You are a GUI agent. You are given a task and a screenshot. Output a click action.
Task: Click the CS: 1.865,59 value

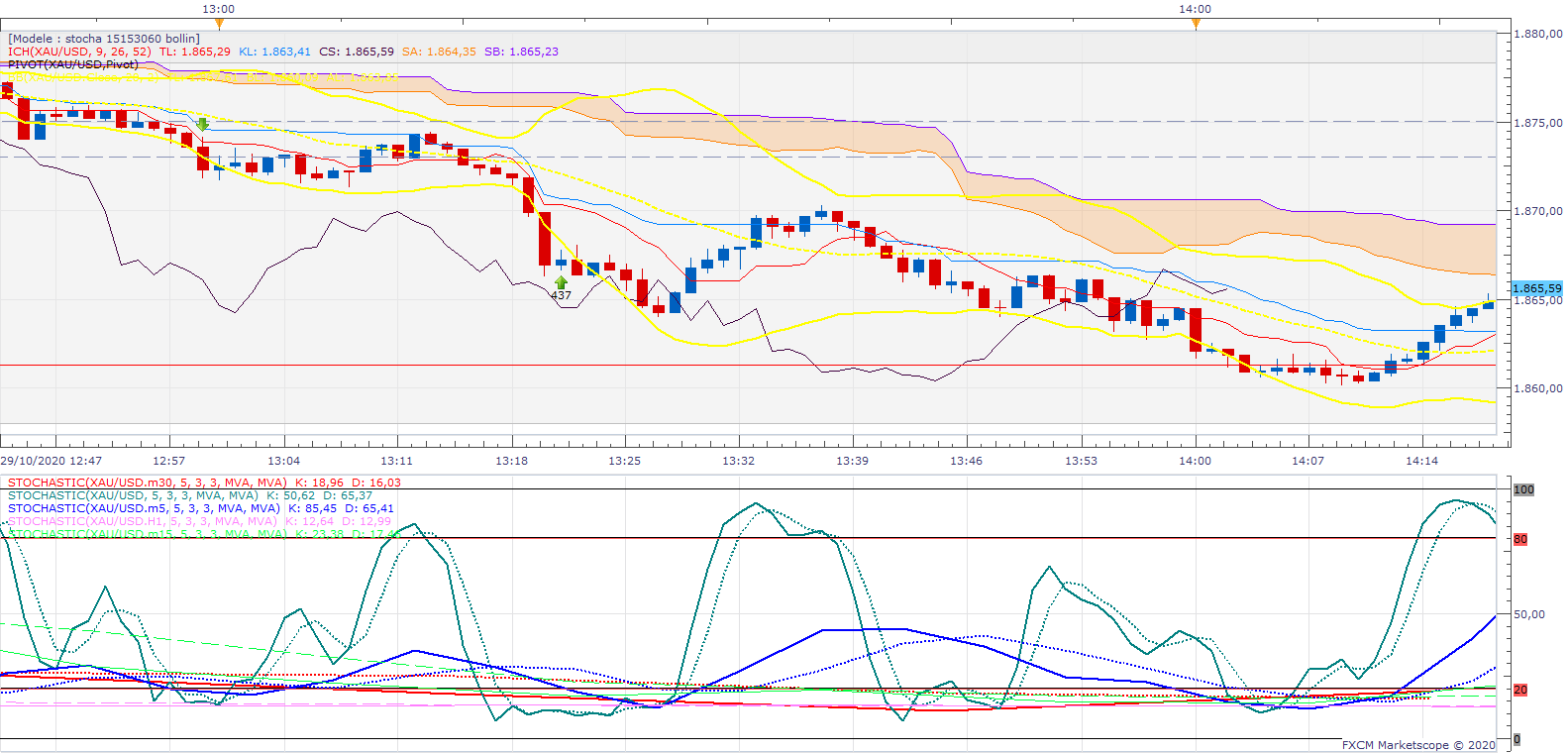[357, 52]
